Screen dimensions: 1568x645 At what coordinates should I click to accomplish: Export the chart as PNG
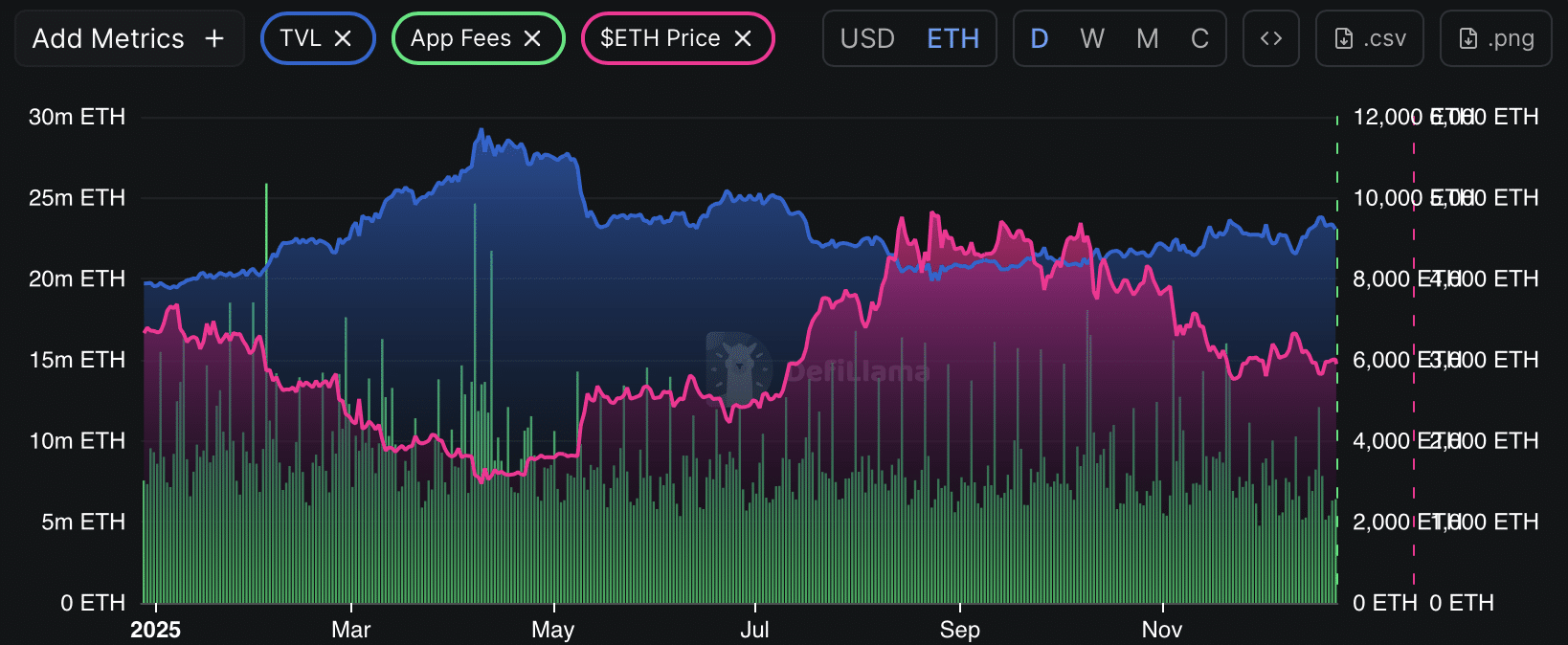click(x=1495, y=38)
